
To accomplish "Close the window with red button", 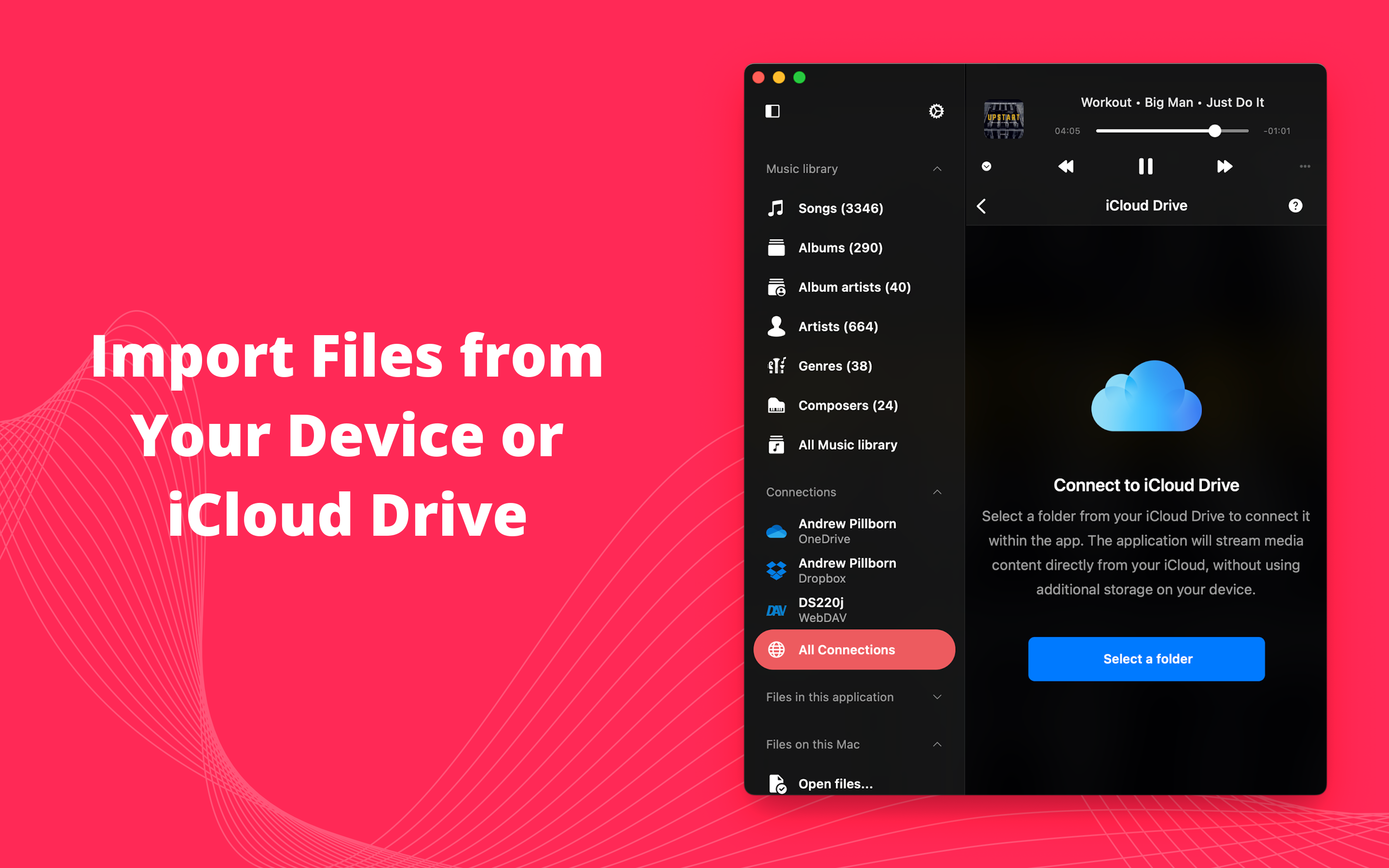I will point(758,78).
